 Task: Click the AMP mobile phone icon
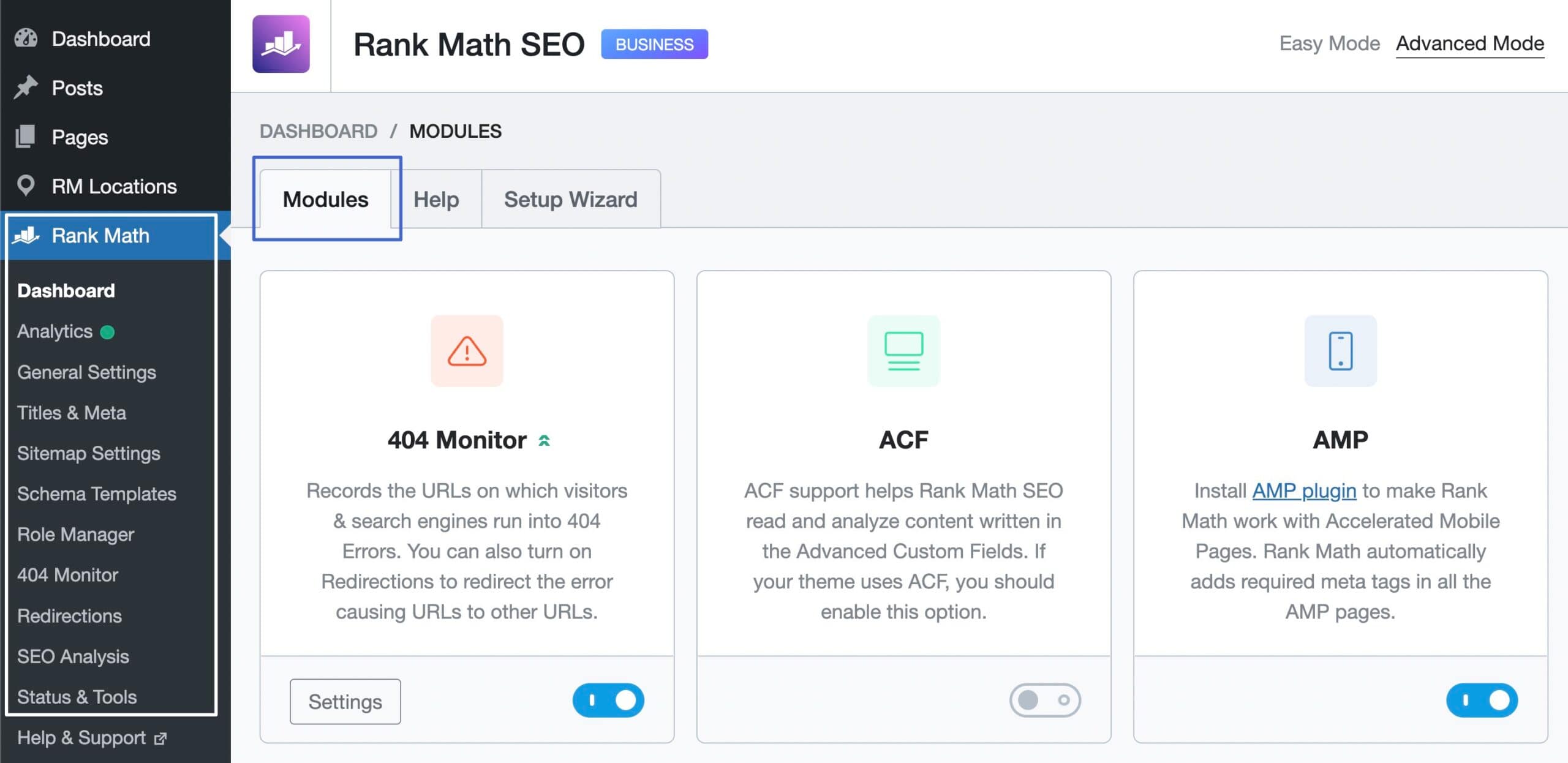(1340, 351)
